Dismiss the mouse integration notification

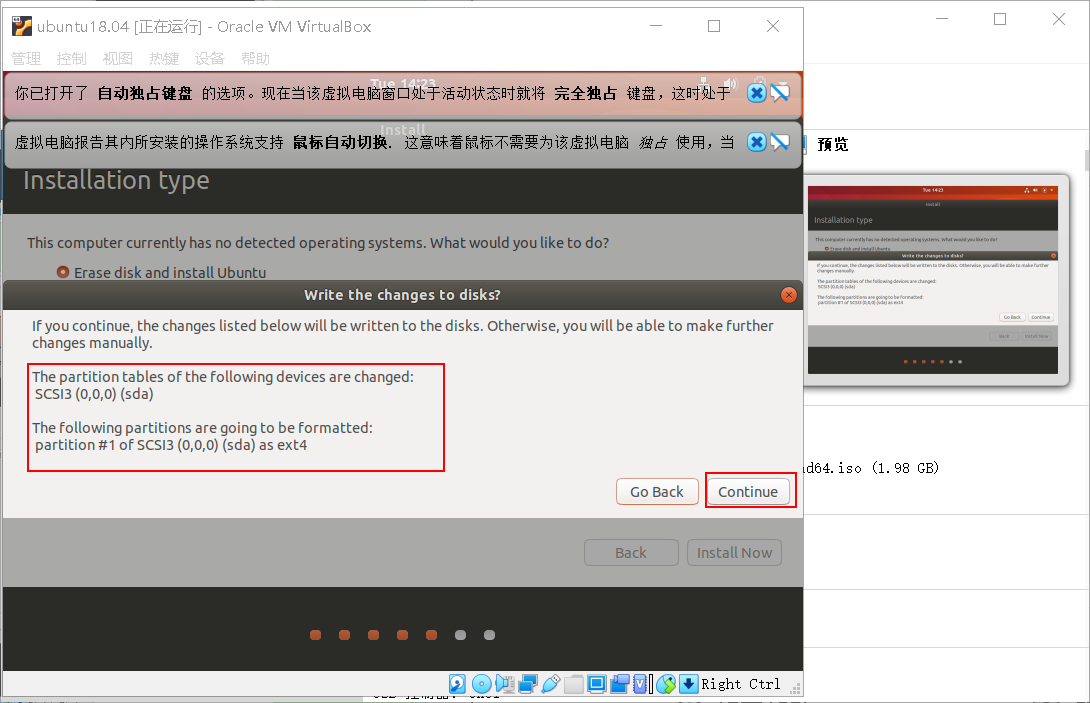[x=756, y=142]
